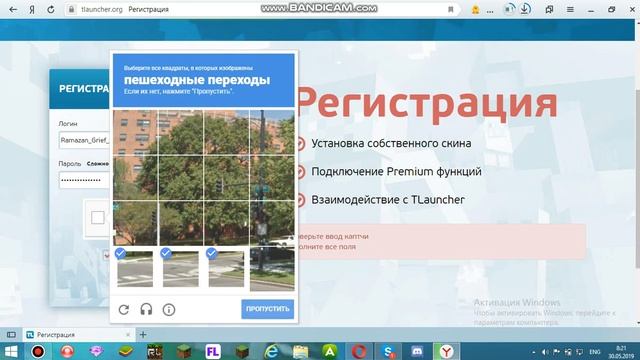Deselect the checked crosswalk tile under the building
This screenshot has height=360, width=640.
pyautogui.click(x=135, y=269)
